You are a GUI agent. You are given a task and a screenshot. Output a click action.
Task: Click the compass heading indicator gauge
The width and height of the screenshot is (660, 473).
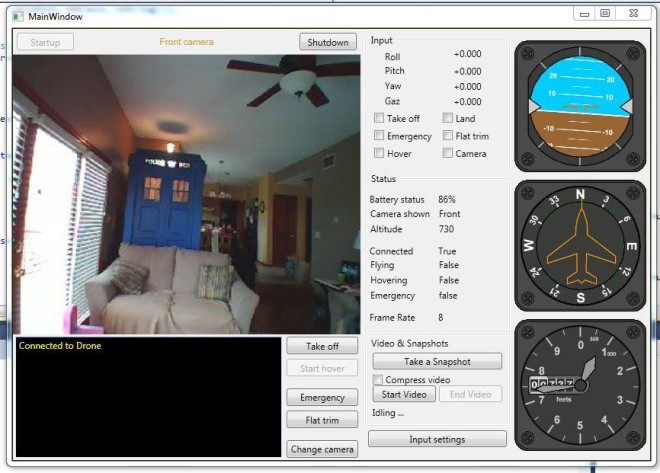(580, 246)
